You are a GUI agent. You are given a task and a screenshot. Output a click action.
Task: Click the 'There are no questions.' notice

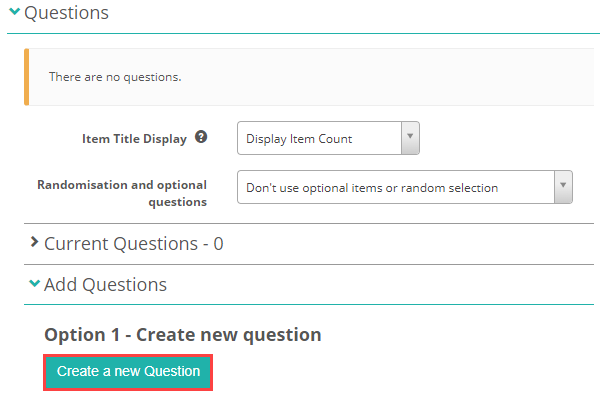(x=115, y=77)
